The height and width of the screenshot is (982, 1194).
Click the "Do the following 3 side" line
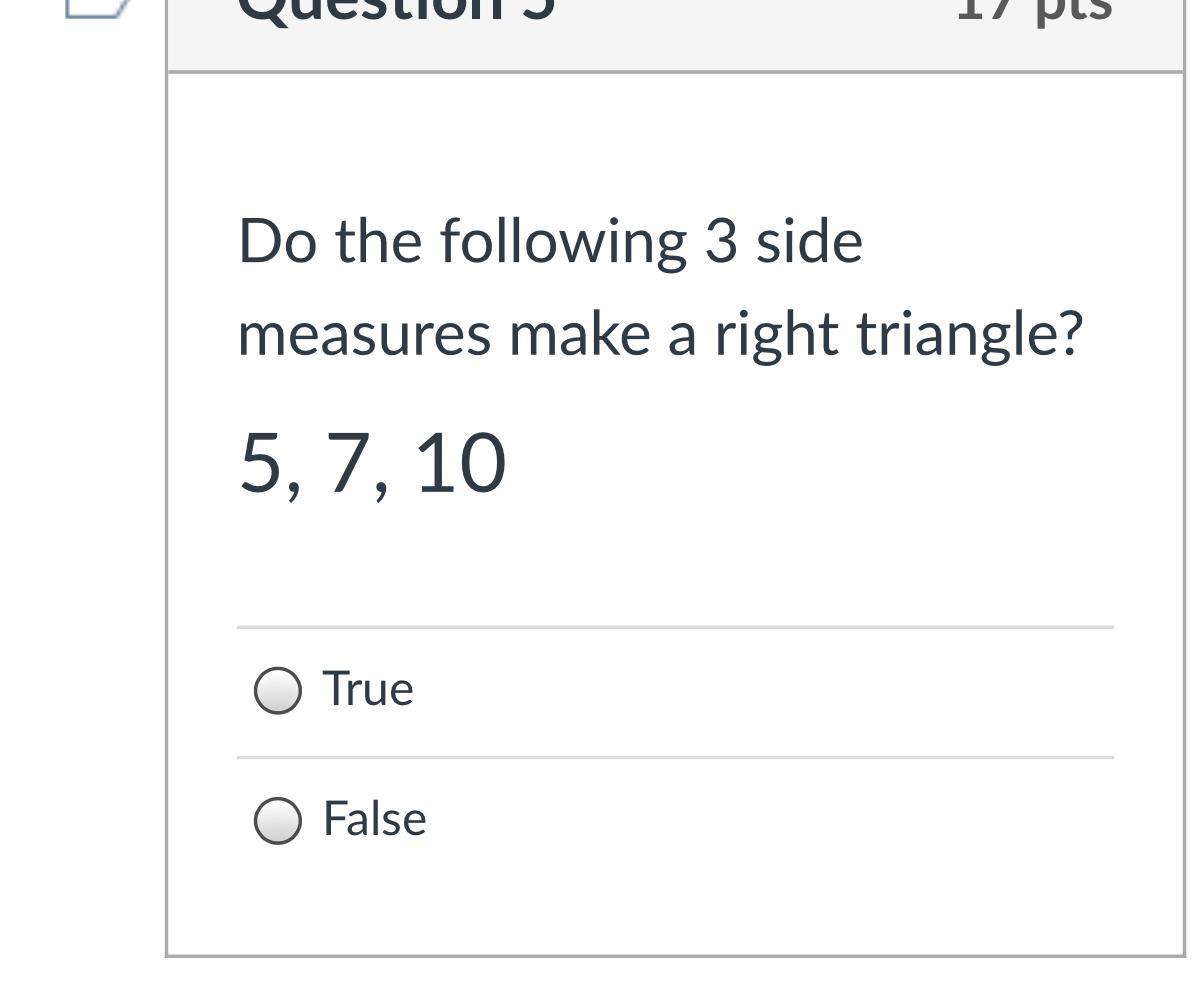pos(550,242)
